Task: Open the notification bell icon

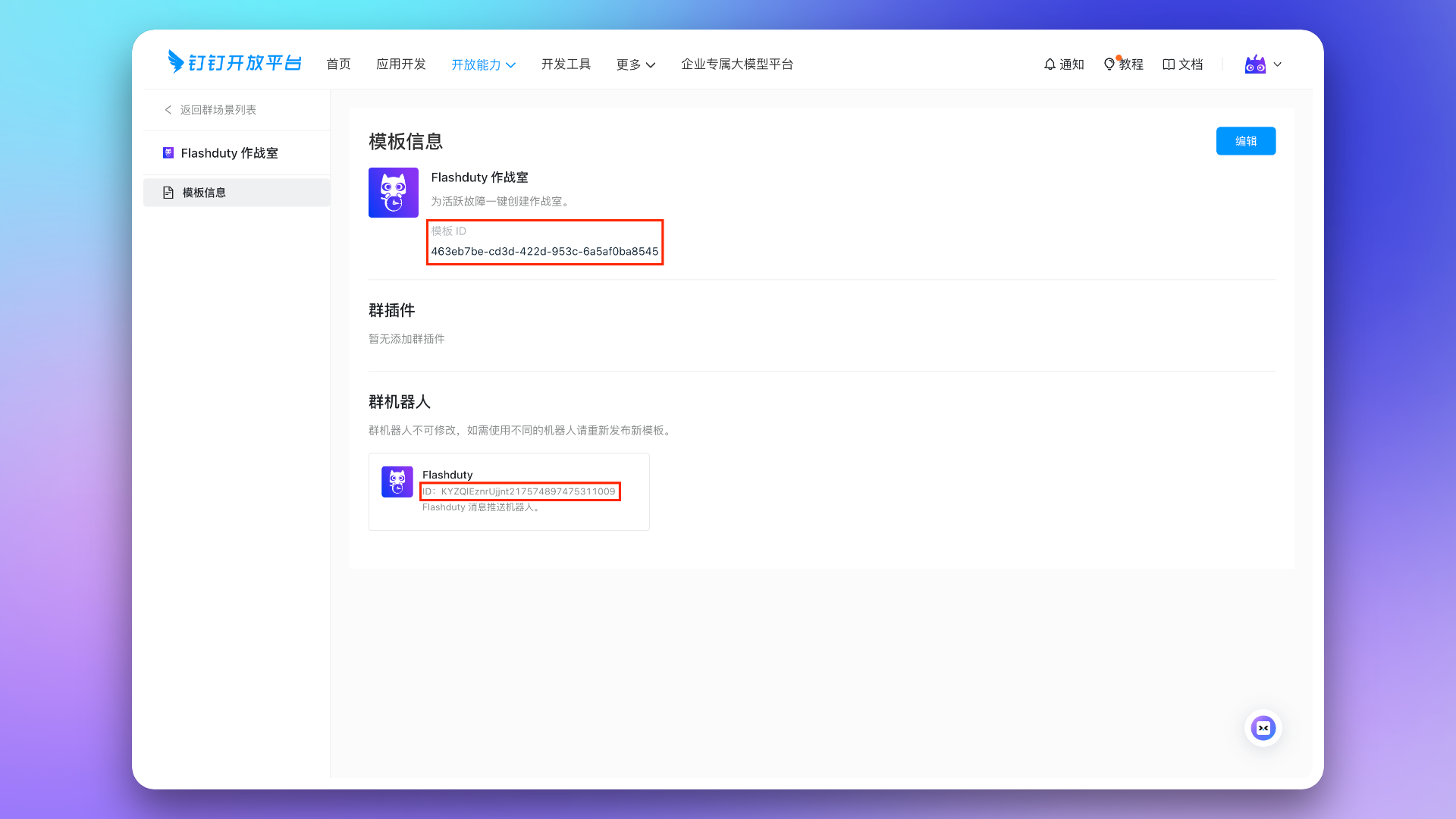Action: [x=1050, y=64]
